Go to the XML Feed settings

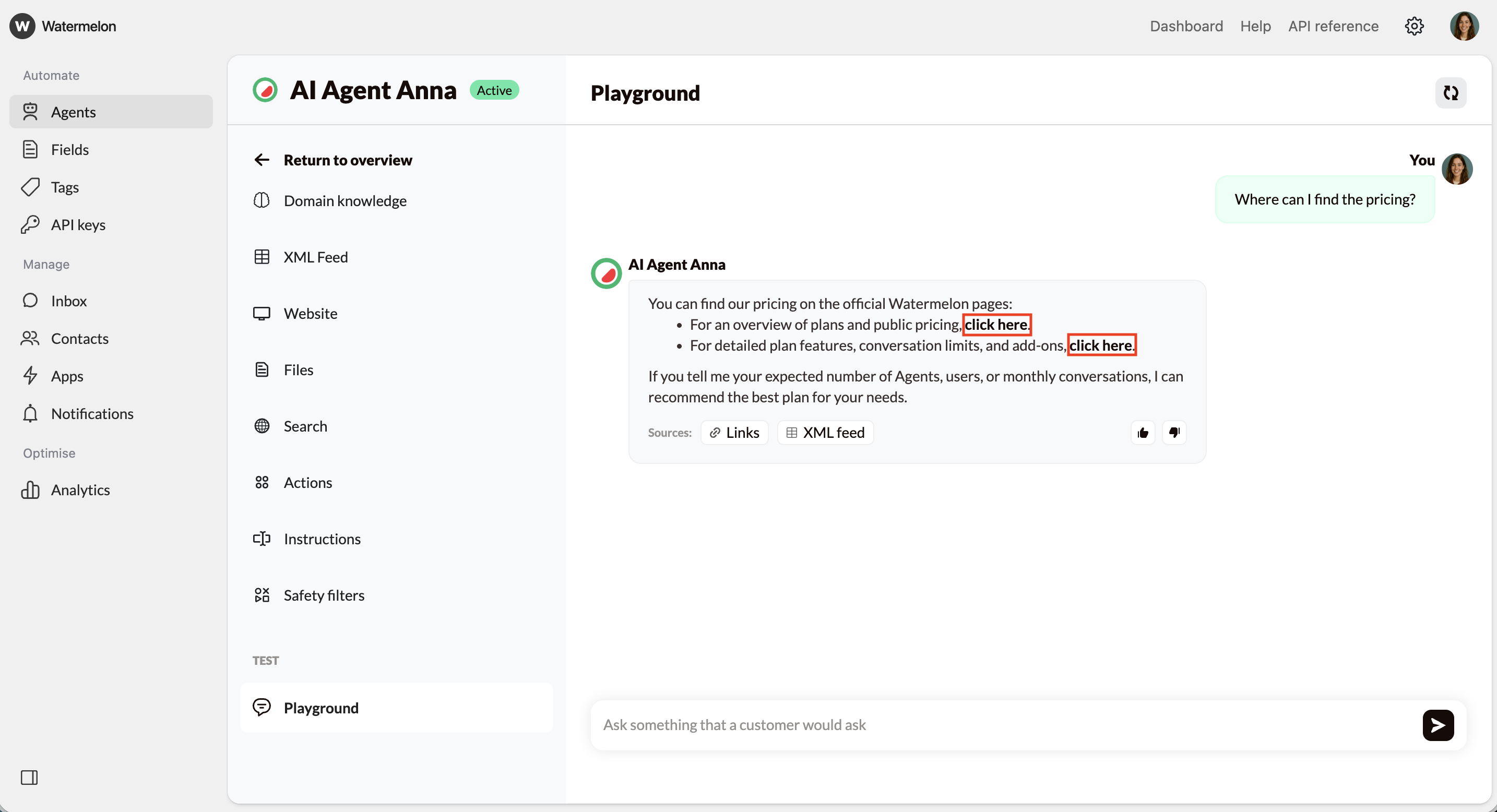point(315,257)
